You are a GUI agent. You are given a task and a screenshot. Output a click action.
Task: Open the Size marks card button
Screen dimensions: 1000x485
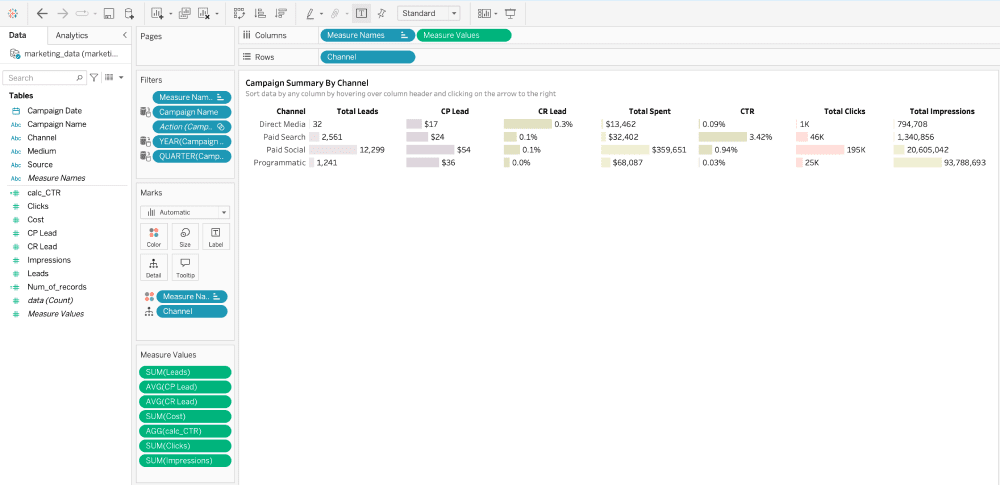pyautogui.click(x=185, y=236)
